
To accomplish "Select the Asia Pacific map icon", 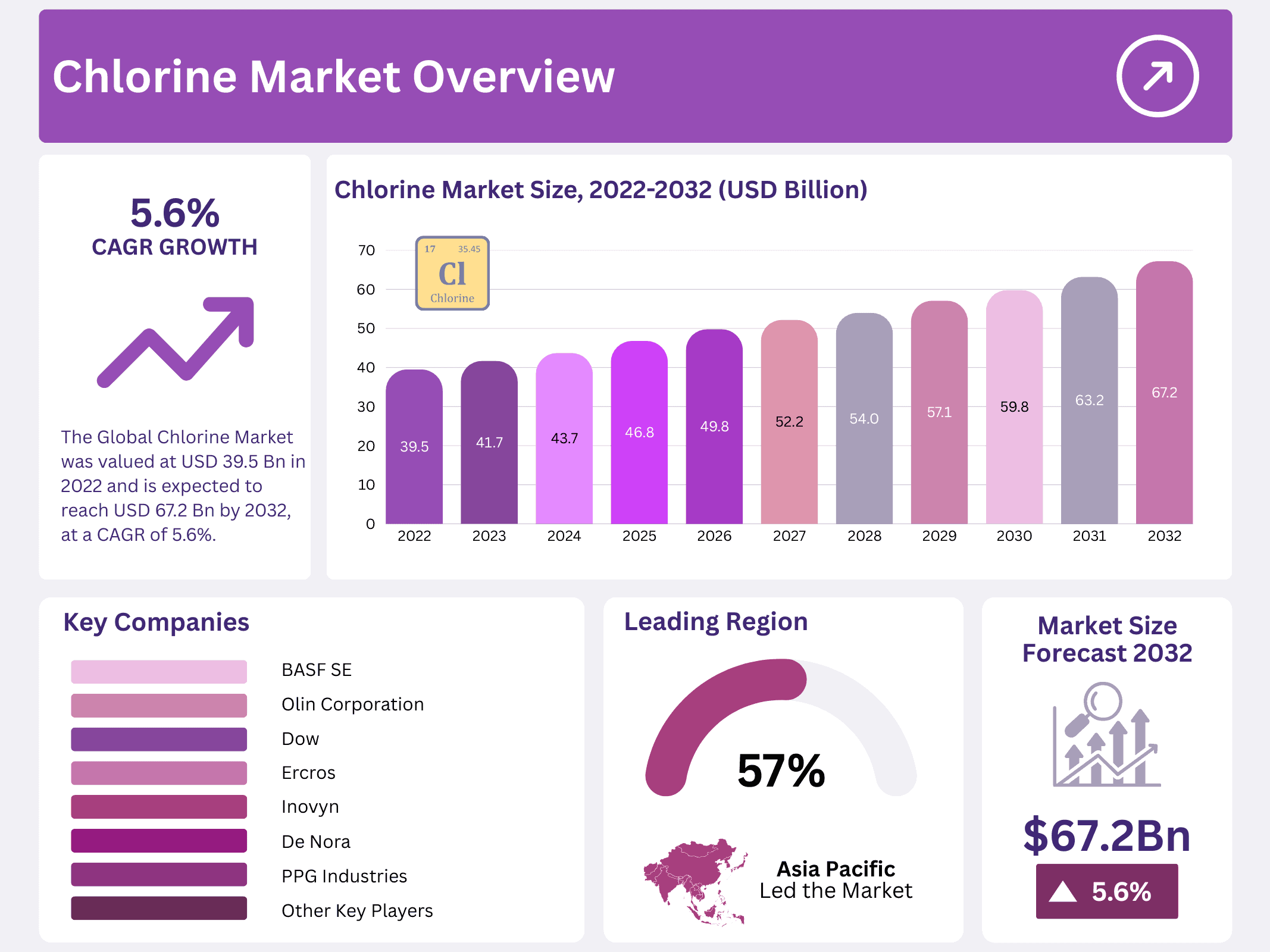I will 694,881.
